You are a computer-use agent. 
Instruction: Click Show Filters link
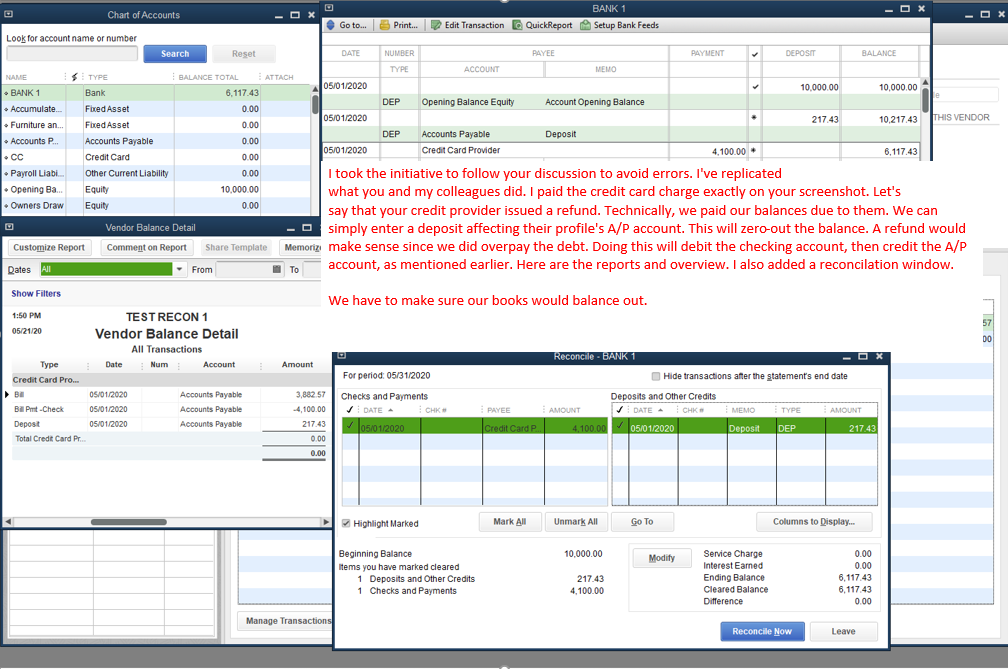point(36,294)
